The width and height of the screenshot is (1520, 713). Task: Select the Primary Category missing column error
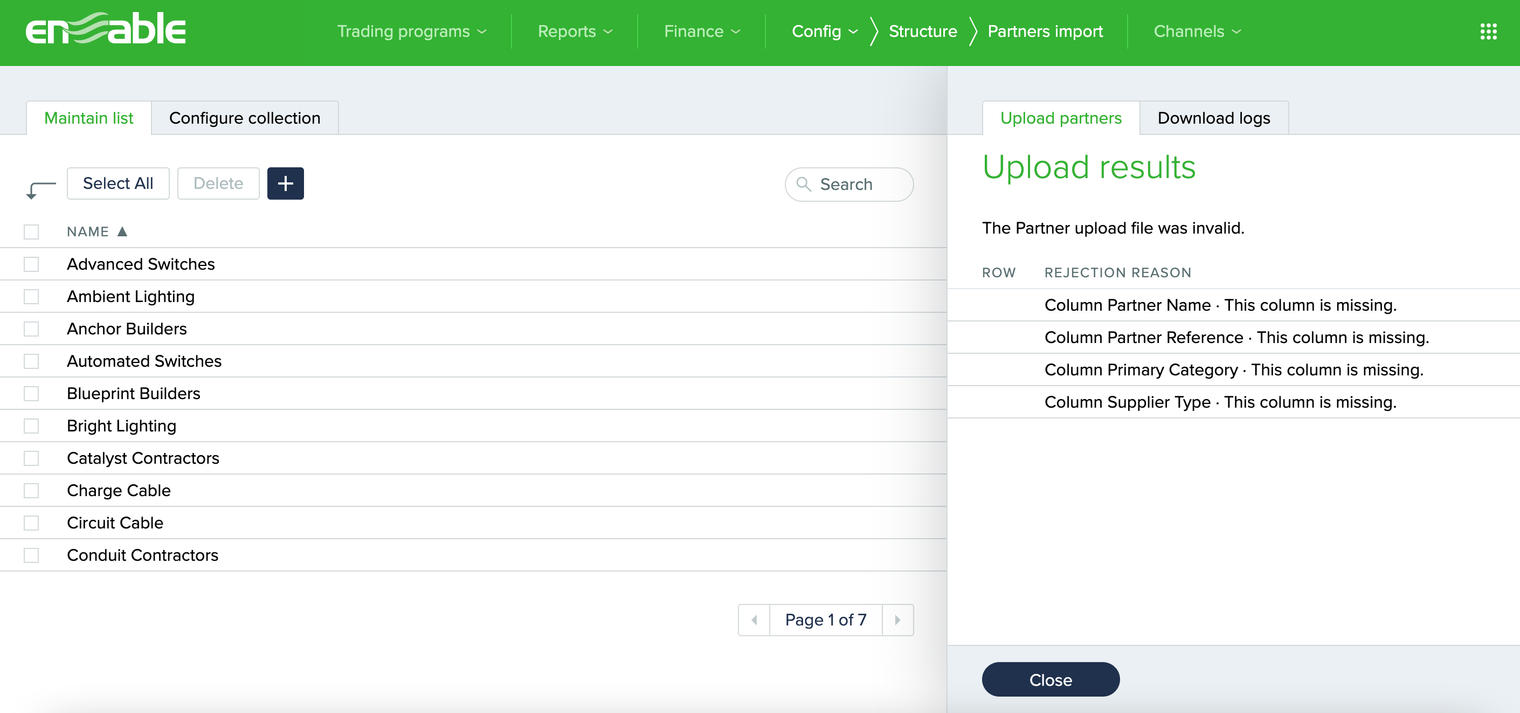[1234, 370]
